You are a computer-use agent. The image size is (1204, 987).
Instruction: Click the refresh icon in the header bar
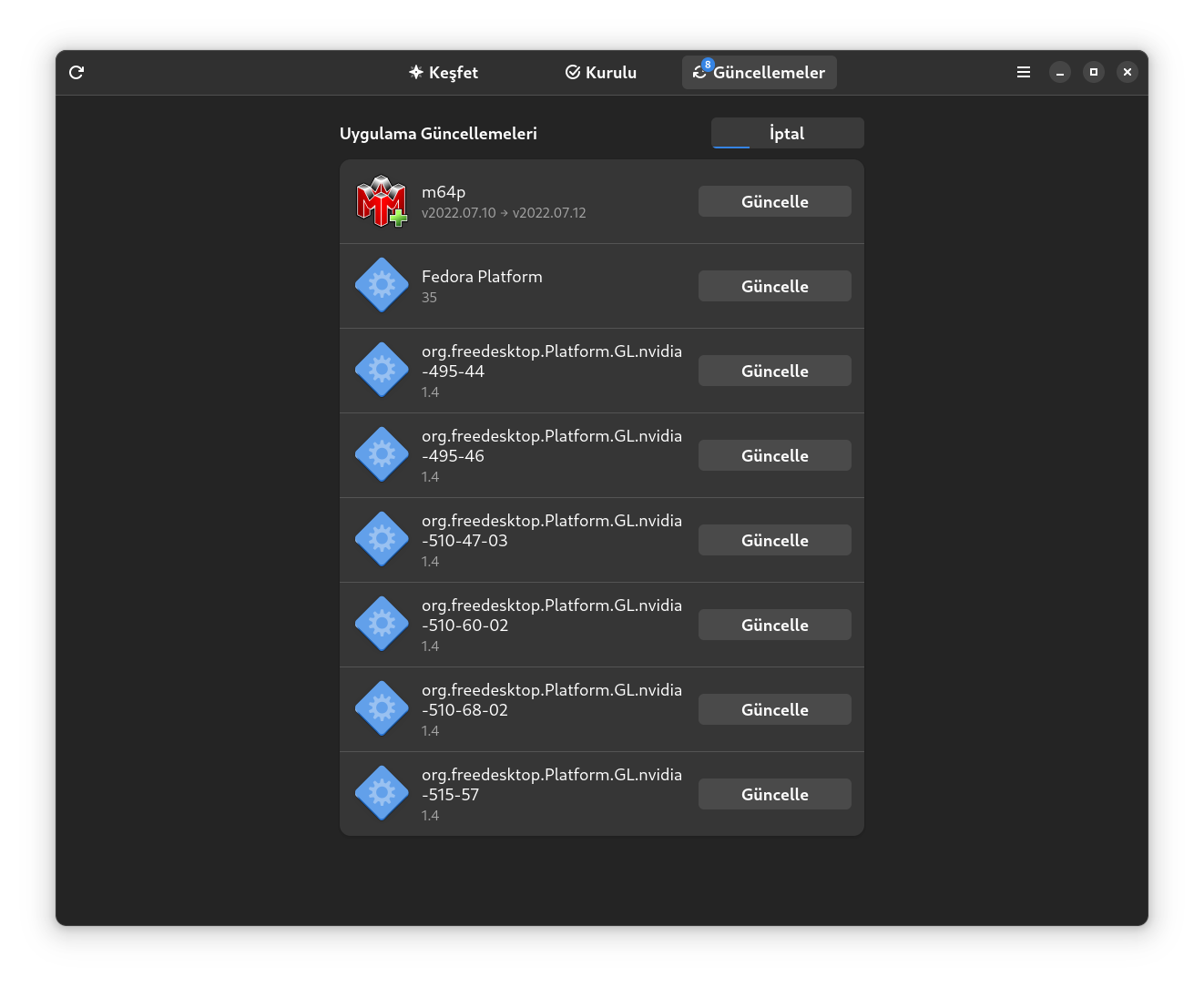pyautogui.click(x=77, y=73)
